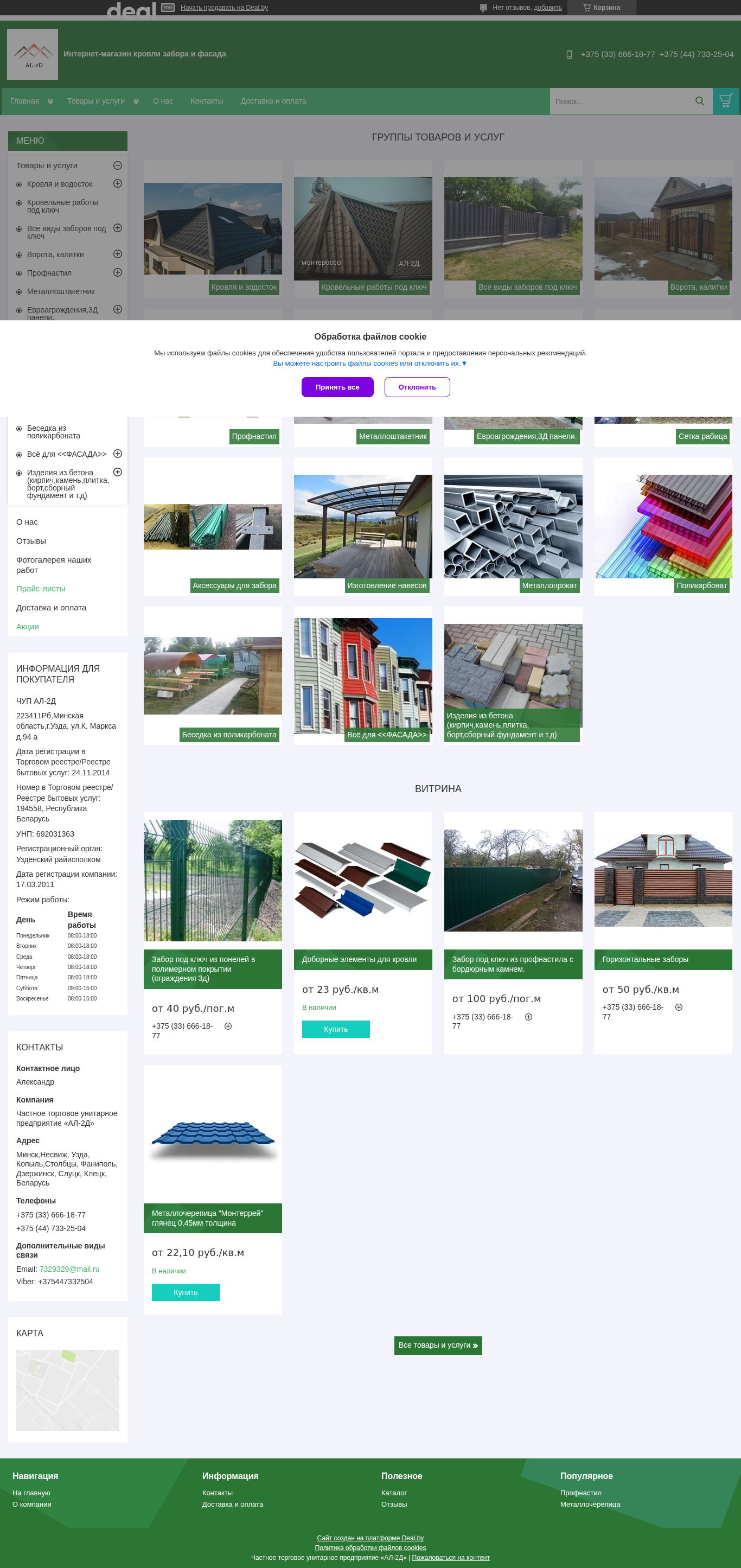Click the green shopping cart icon next to search
Screen dimensions: 741x1568
726,101
